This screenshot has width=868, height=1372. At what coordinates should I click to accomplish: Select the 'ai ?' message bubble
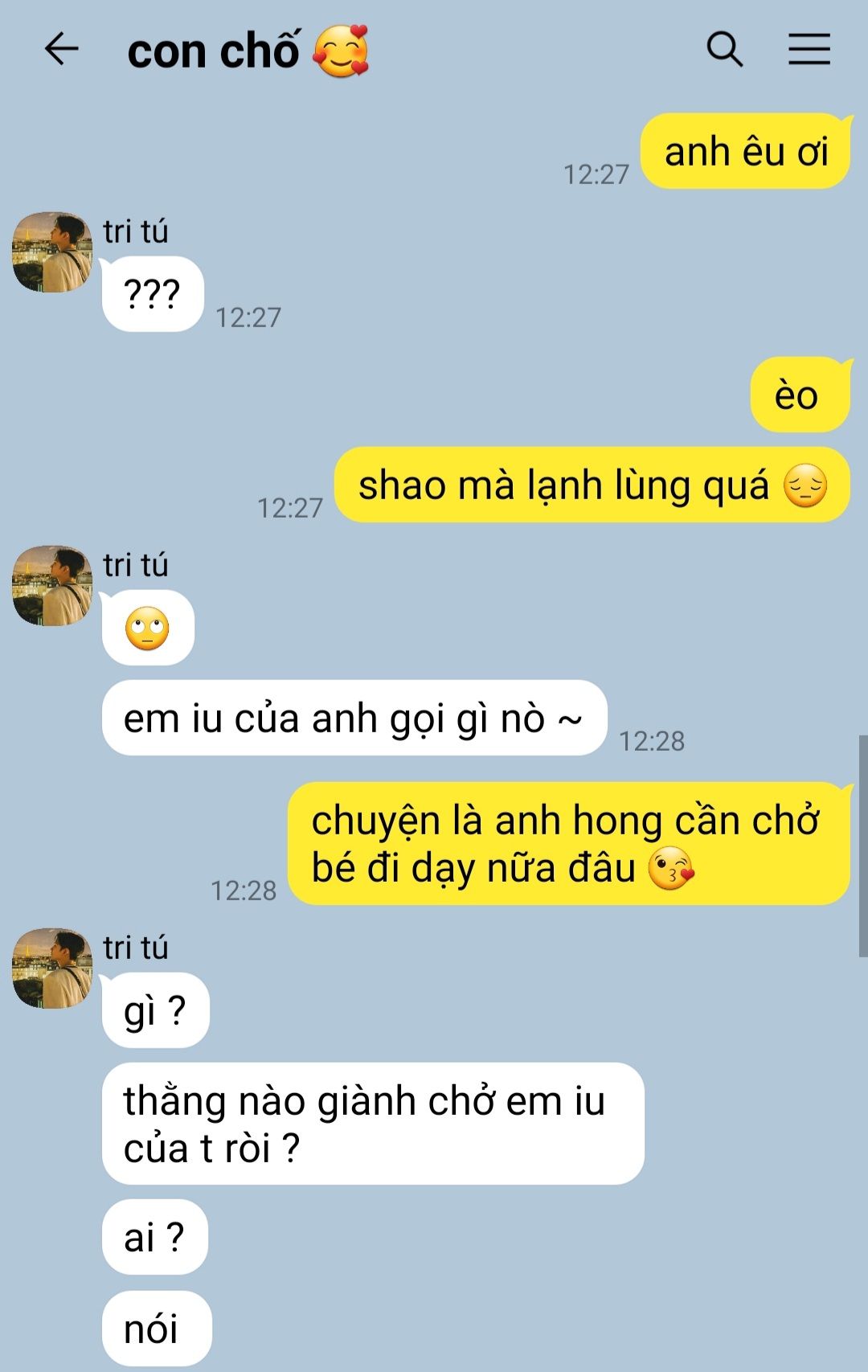tap(155, 1237)
